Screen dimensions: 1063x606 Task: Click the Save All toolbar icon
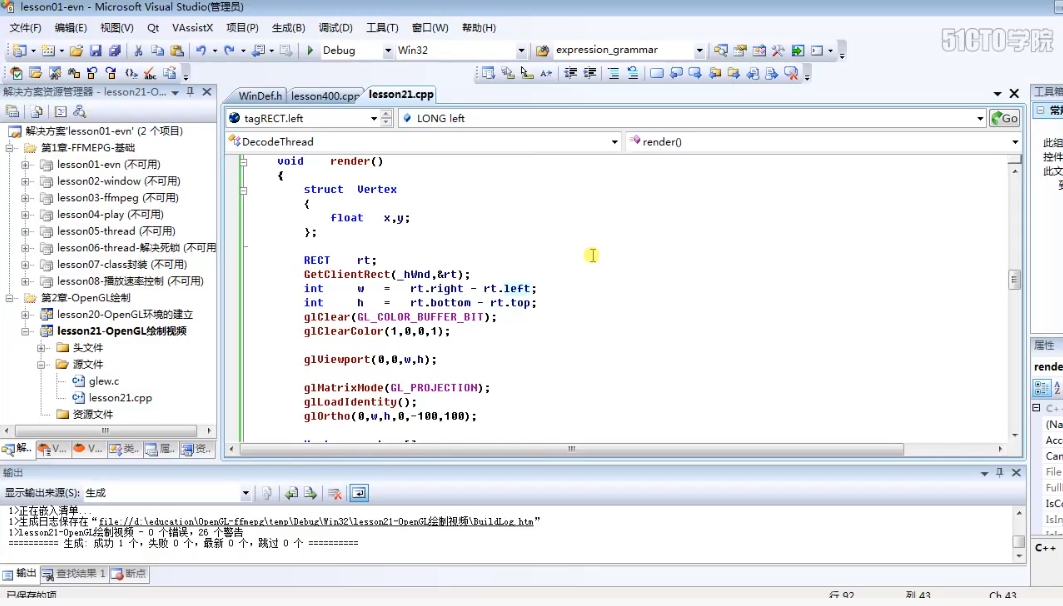[115, 50]
